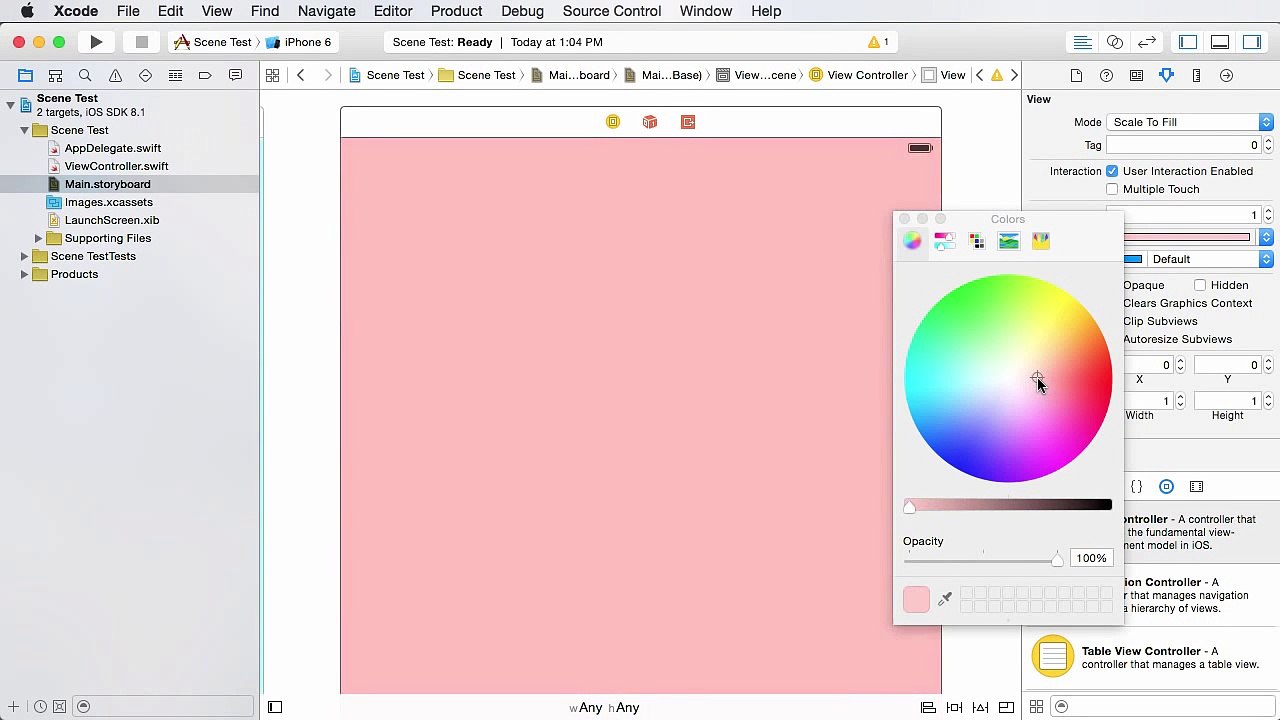Screen dimensions: 1280x720
Task: Toggle the Debug area visibility
Action: click(x=1220, y=42)
